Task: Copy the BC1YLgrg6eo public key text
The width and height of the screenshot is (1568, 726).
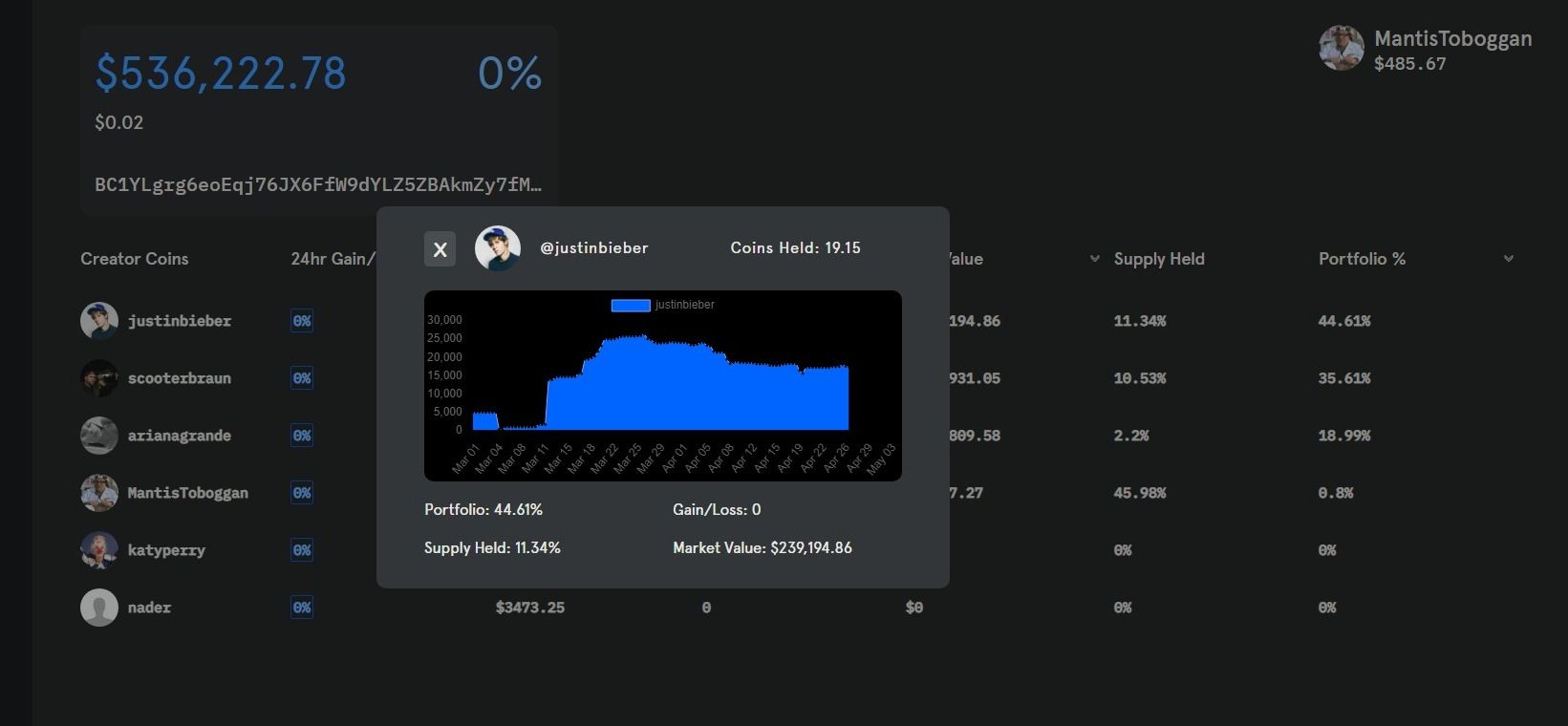Action: (318, 184)
